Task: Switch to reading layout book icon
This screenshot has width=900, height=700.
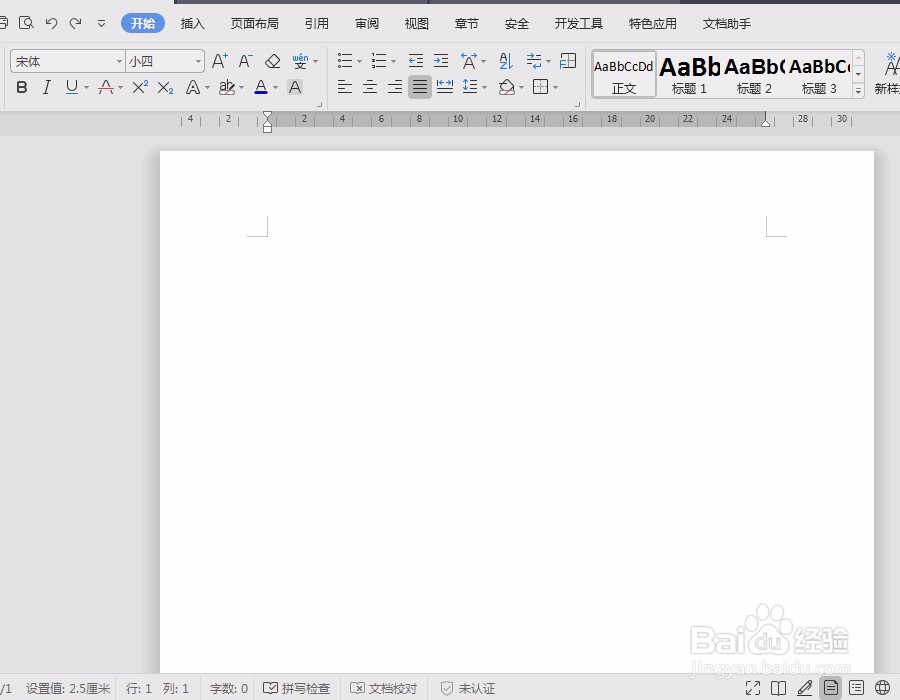Action: 778,688
